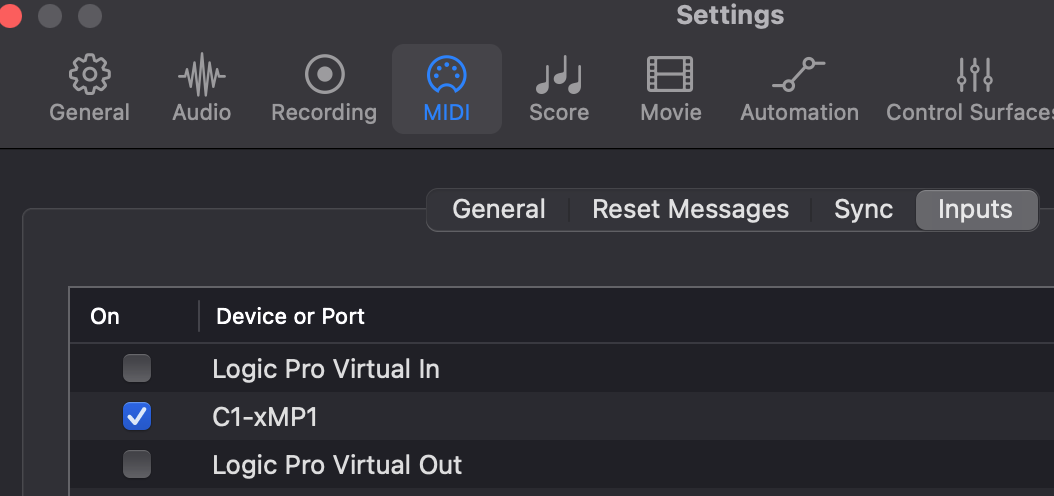Screen dimensions: 1054x496
Task: Open the Movie filmstrip settings pane
Action: pos(670,89)
